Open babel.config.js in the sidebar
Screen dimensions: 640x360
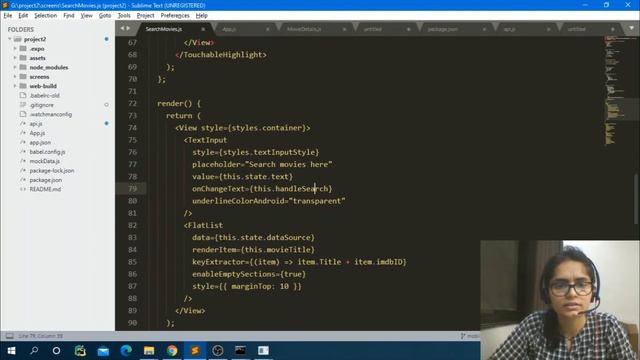point(47,152)
